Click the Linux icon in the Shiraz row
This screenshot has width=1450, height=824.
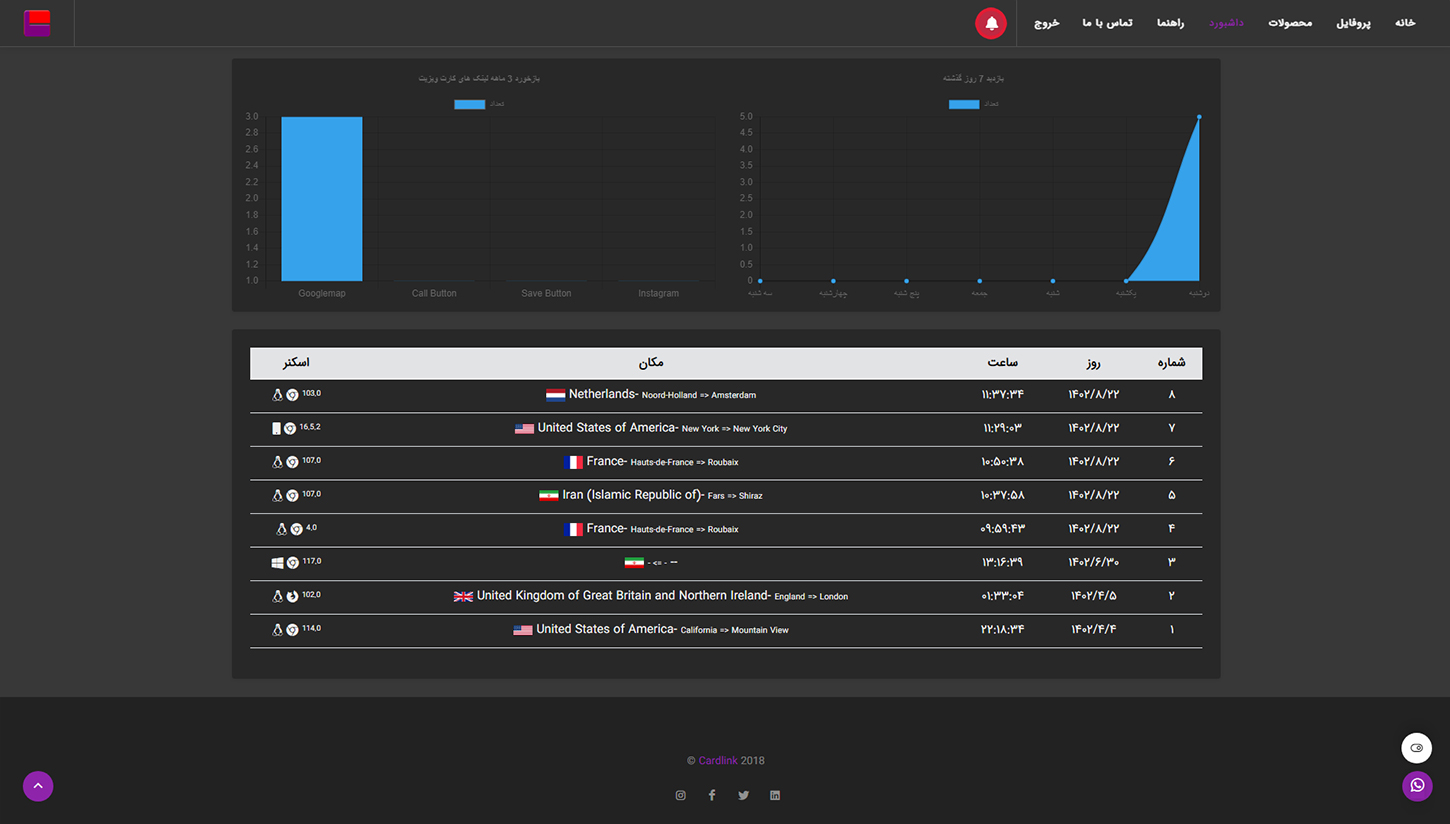click(x=278, y=495)
